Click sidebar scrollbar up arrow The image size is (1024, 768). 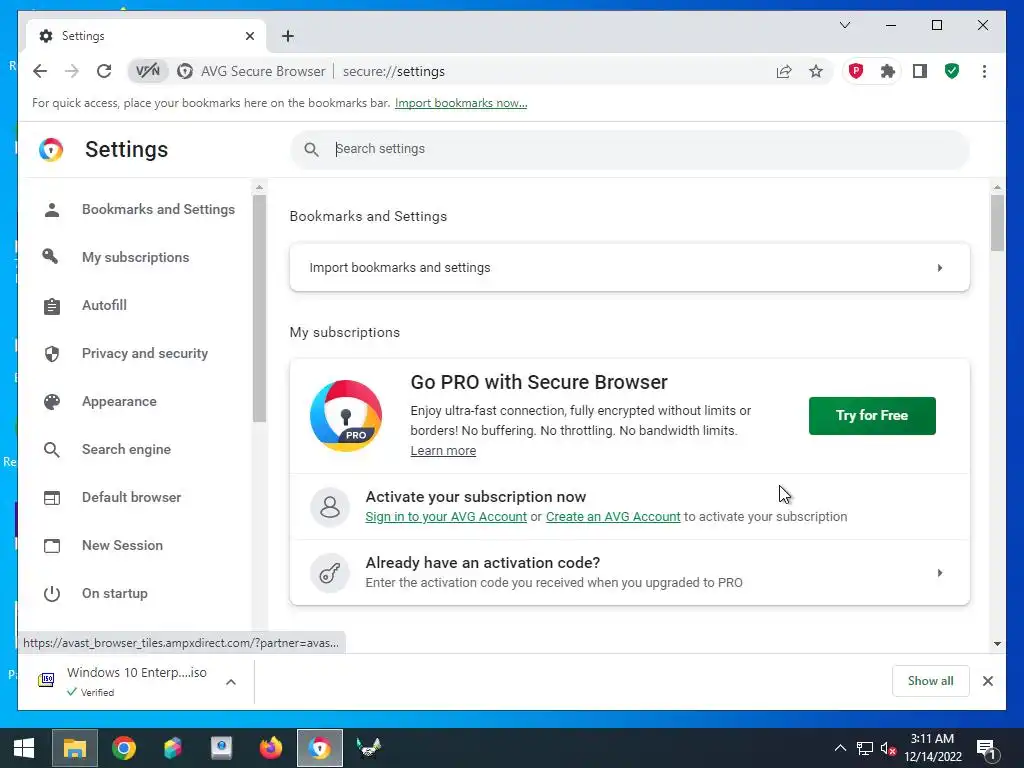point(259,187)
